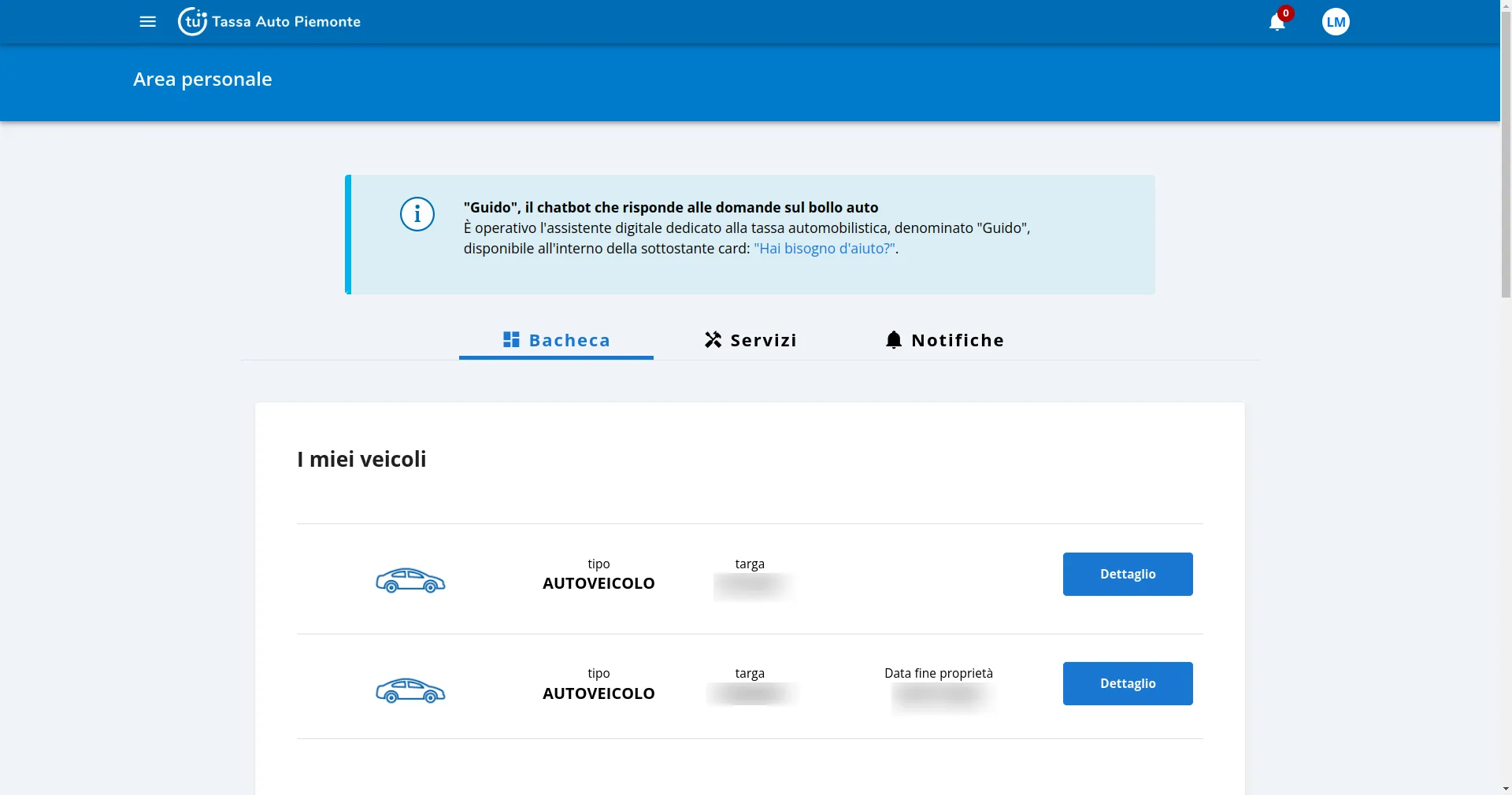Open the LM user profile avatar
Viewport: 1512px width, 795px height.
point(1336,22)
